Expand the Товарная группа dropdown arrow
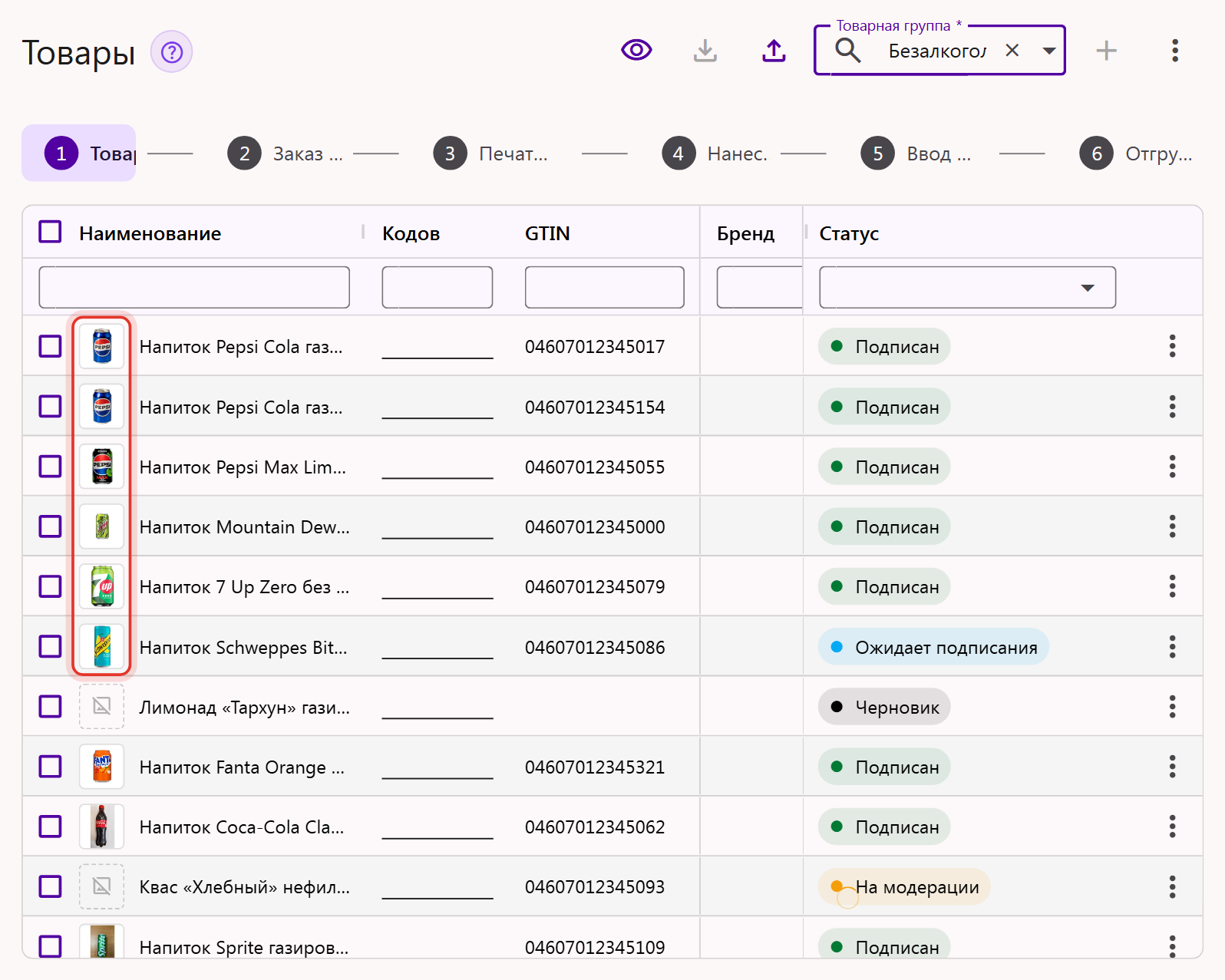The height and width of the screenshot is (980, 1225). click(x=1048, y=51)
